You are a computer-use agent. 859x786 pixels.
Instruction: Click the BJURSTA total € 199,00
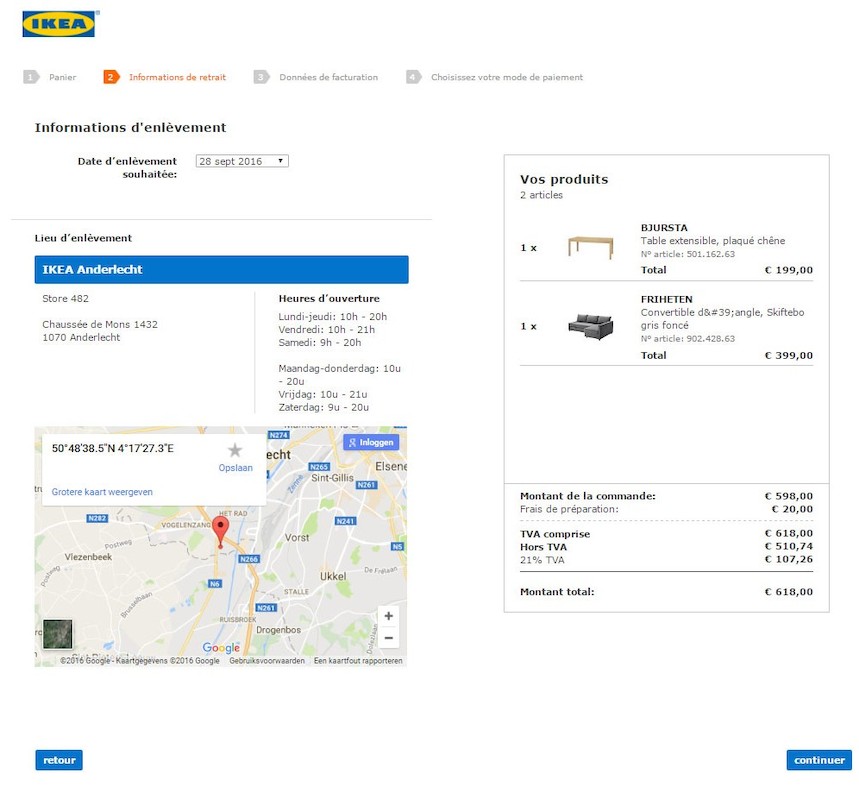click(x=789, y=269)
